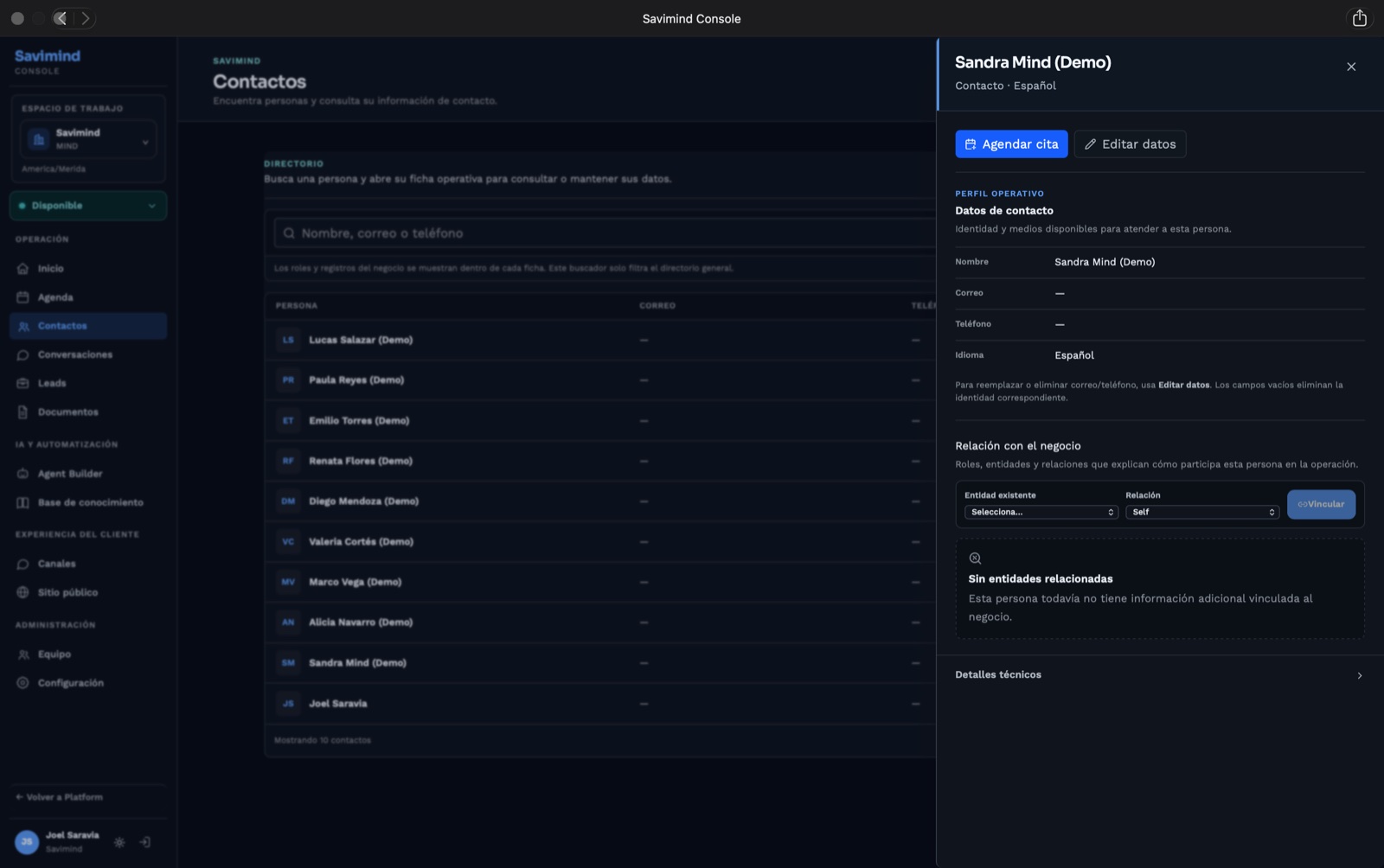The image size is (1384, 868).
Task: Close the Sandra Mind contact panel
Action: tap(1351, 67)
